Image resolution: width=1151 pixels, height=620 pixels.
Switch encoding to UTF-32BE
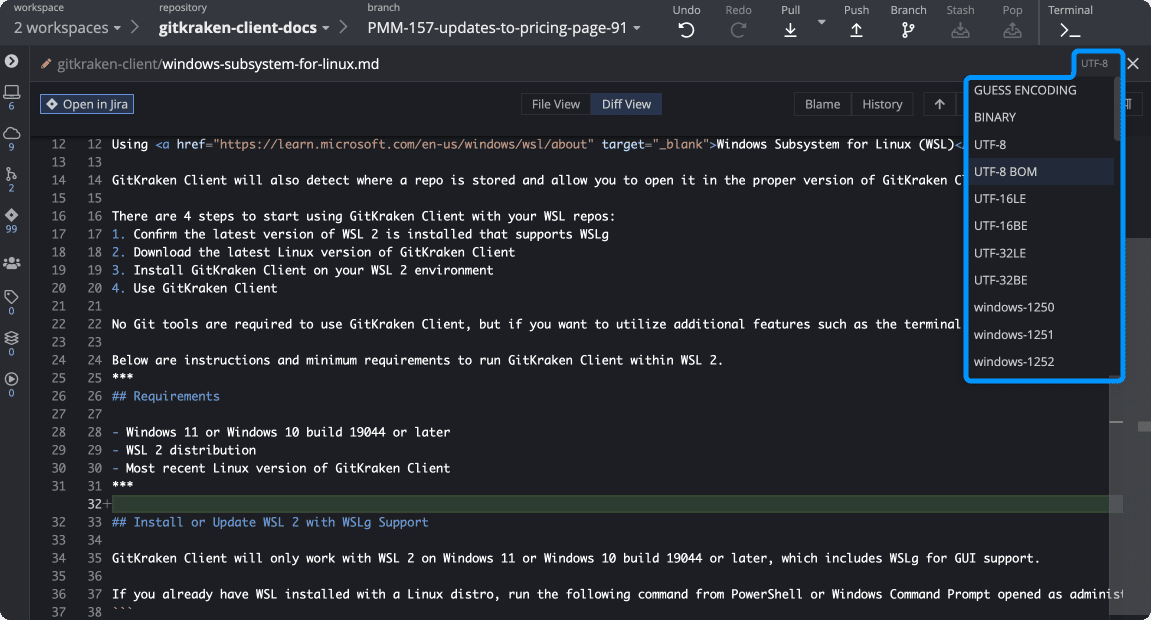pos(1040,280)
